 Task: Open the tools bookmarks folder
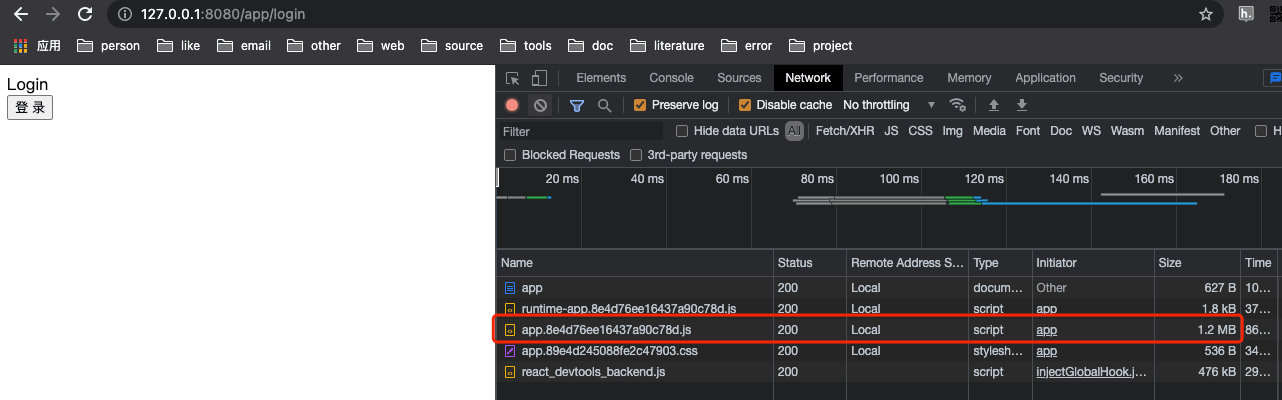pyautogui.click(x=525, y=45)
